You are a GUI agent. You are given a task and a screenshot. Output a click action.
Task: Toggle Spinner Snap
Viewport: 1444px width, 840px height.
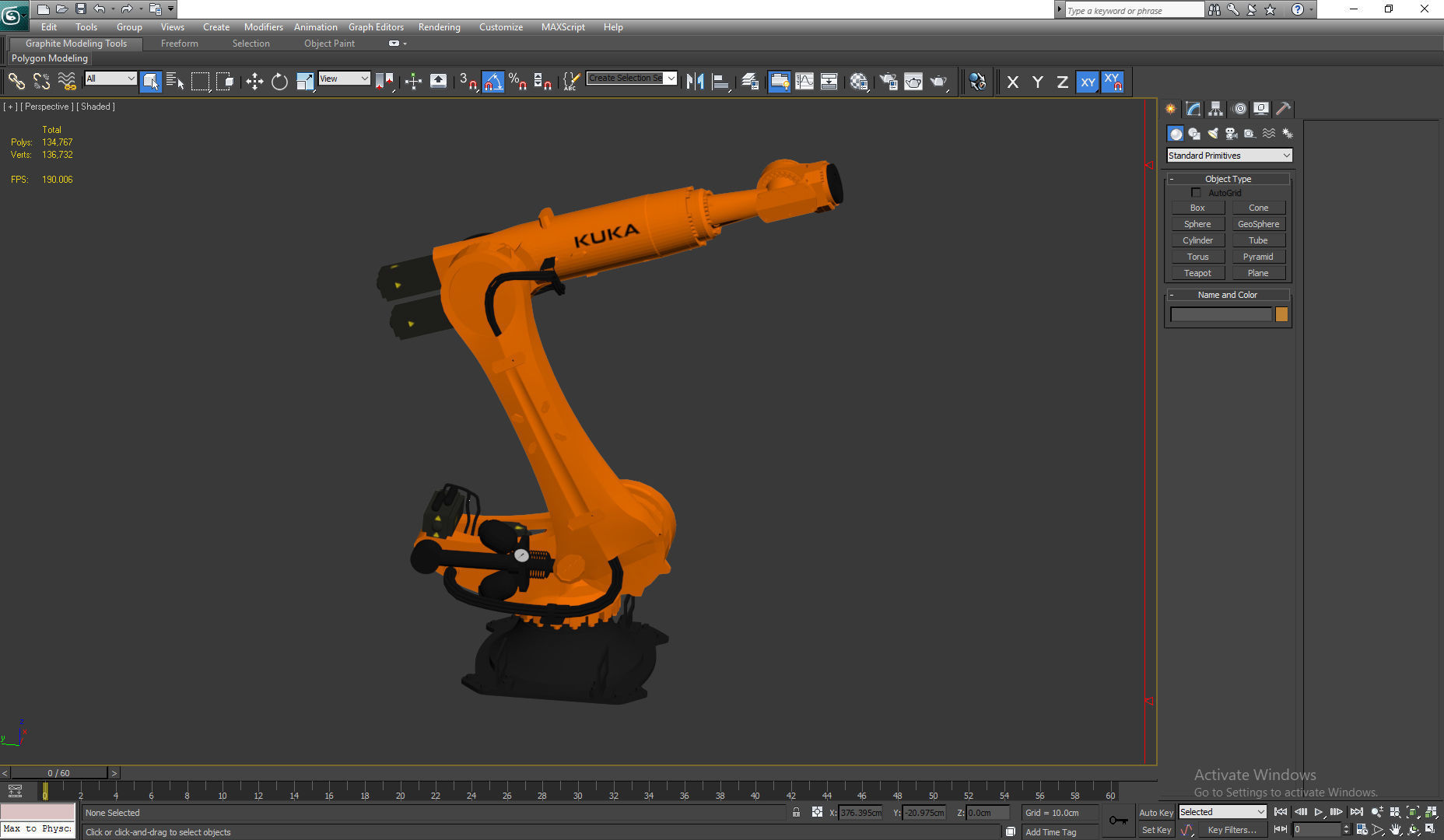(543, 81)
